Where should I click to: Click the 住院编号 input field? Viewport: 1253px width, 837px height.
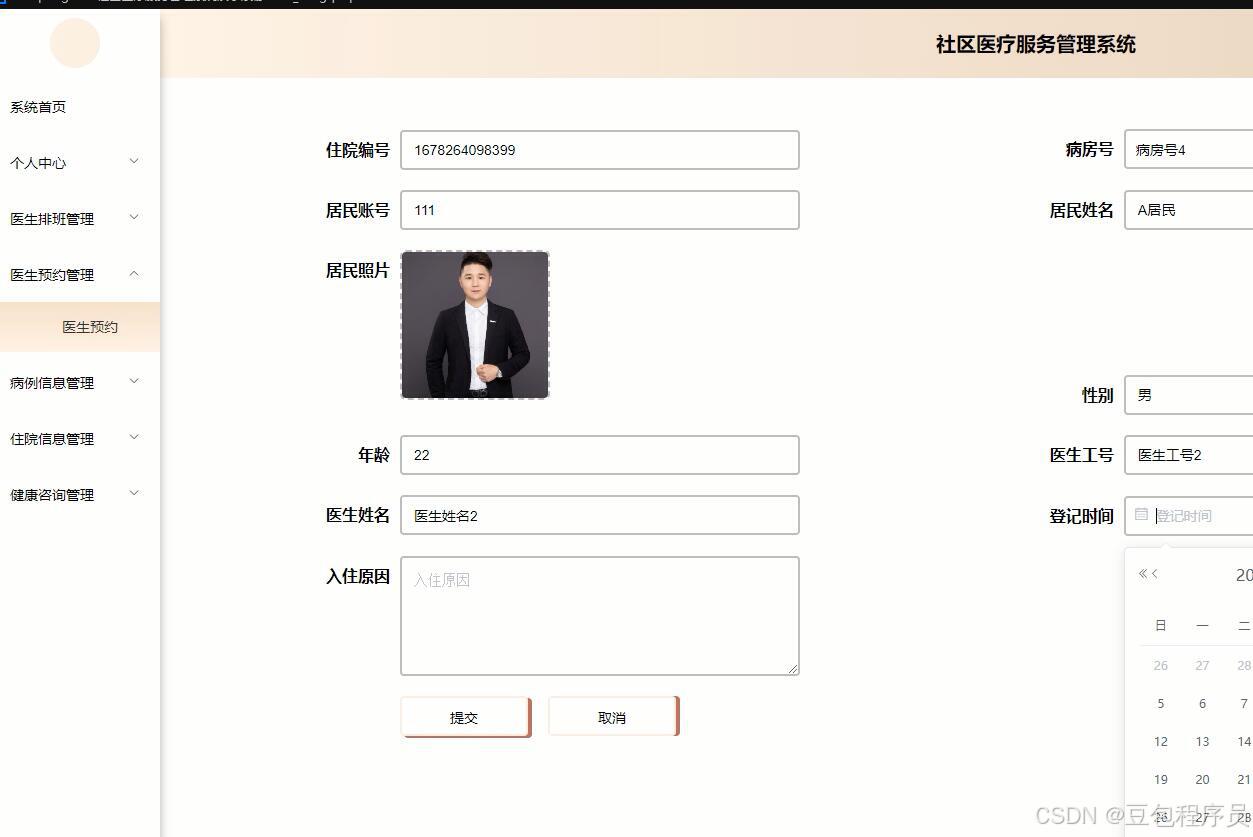tap(599, 149)
